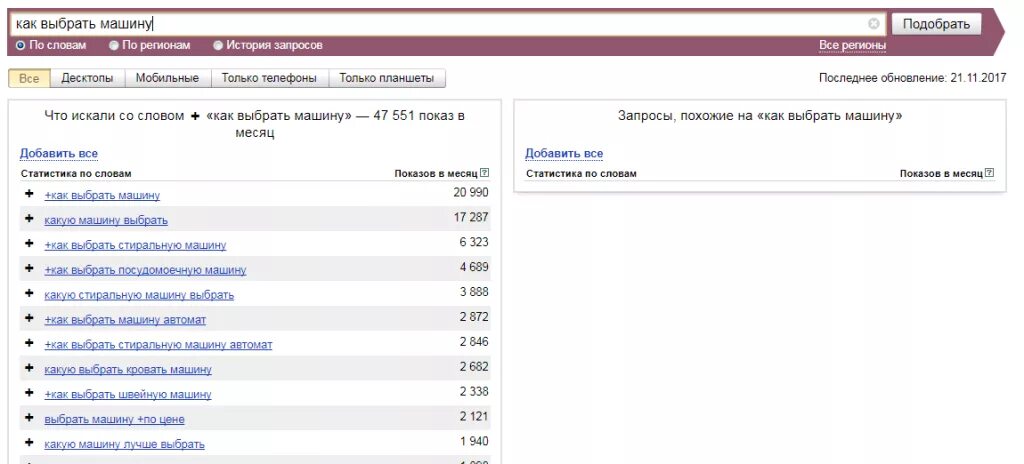
Task: Switch to the 'Мобильные' tab
Action: pos(167,78)
